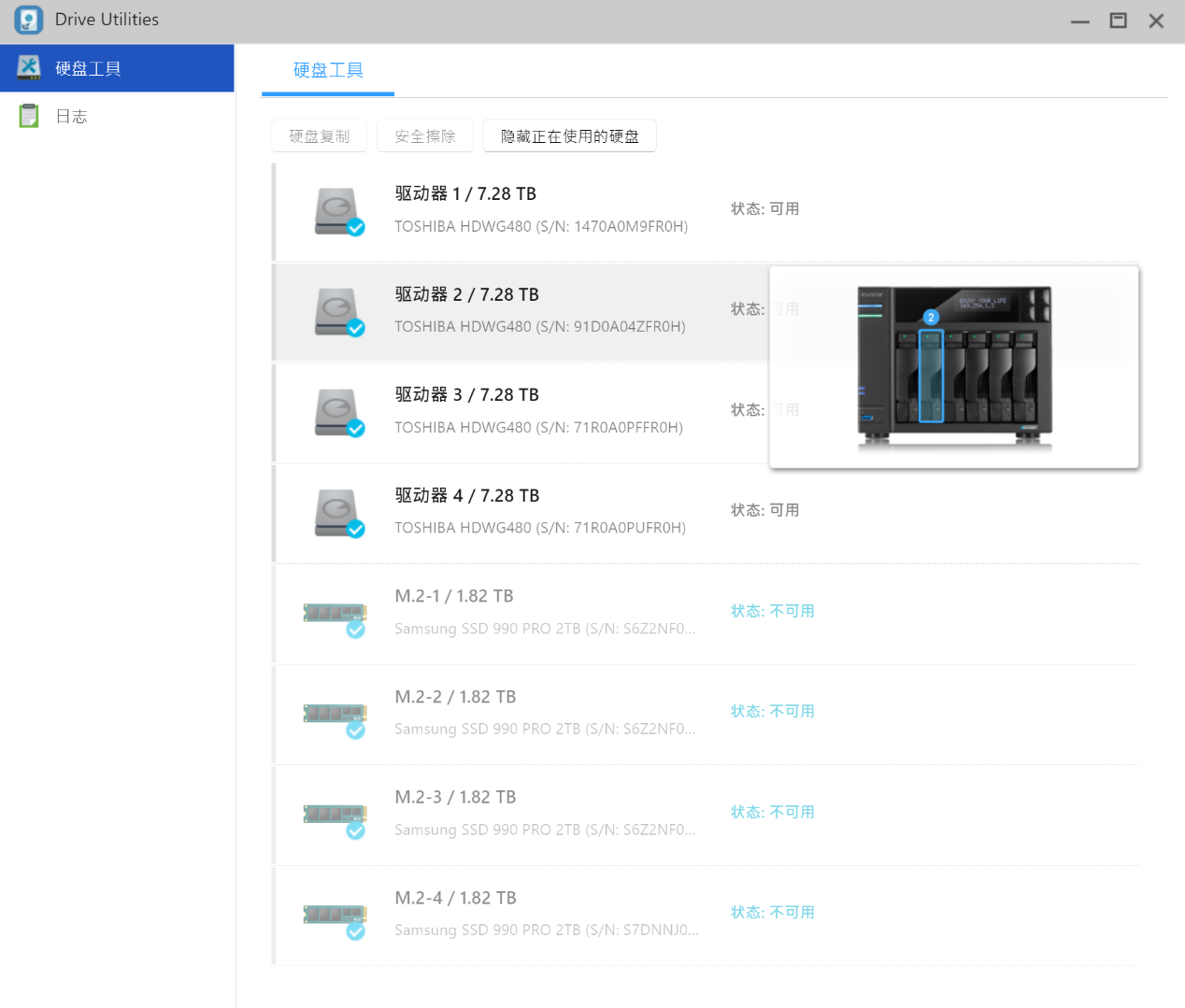Image resolution: width=1185 pixels, height=1008 pixels.
Task: Toggle 隐藏正在使用的硬盘 button
Action: point(569,136)
